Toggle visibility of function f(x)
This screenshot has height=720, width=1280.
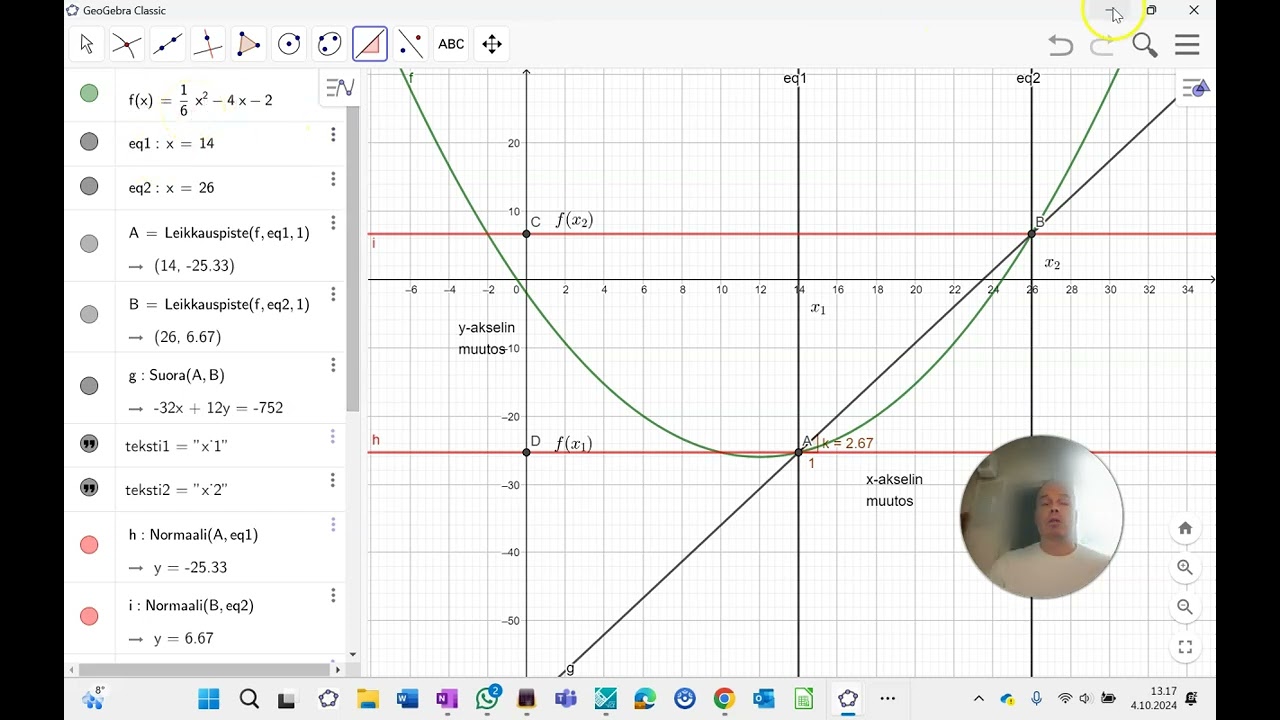tap(89, 93)
